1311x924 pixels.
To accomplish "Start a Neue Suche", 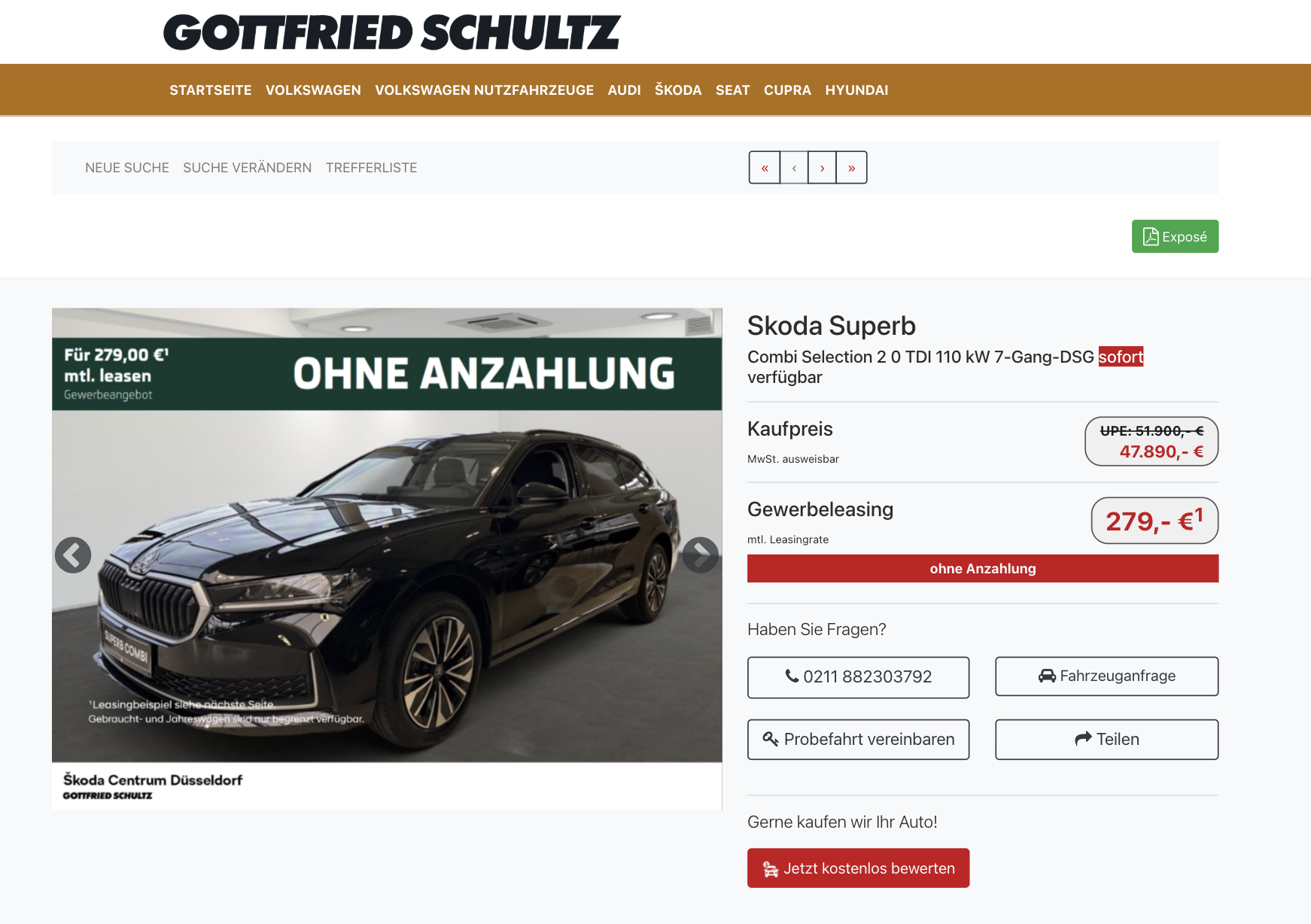I will (127, 168).
